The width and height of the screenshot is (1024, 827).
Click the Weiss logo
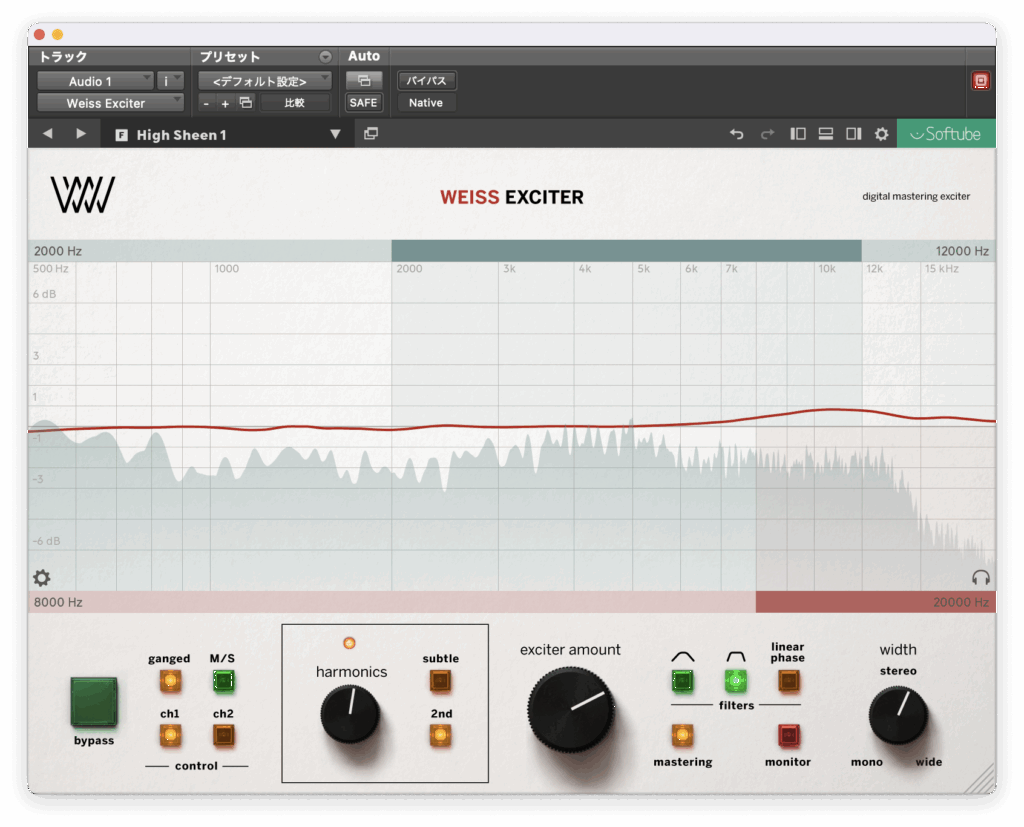point(83,195)
